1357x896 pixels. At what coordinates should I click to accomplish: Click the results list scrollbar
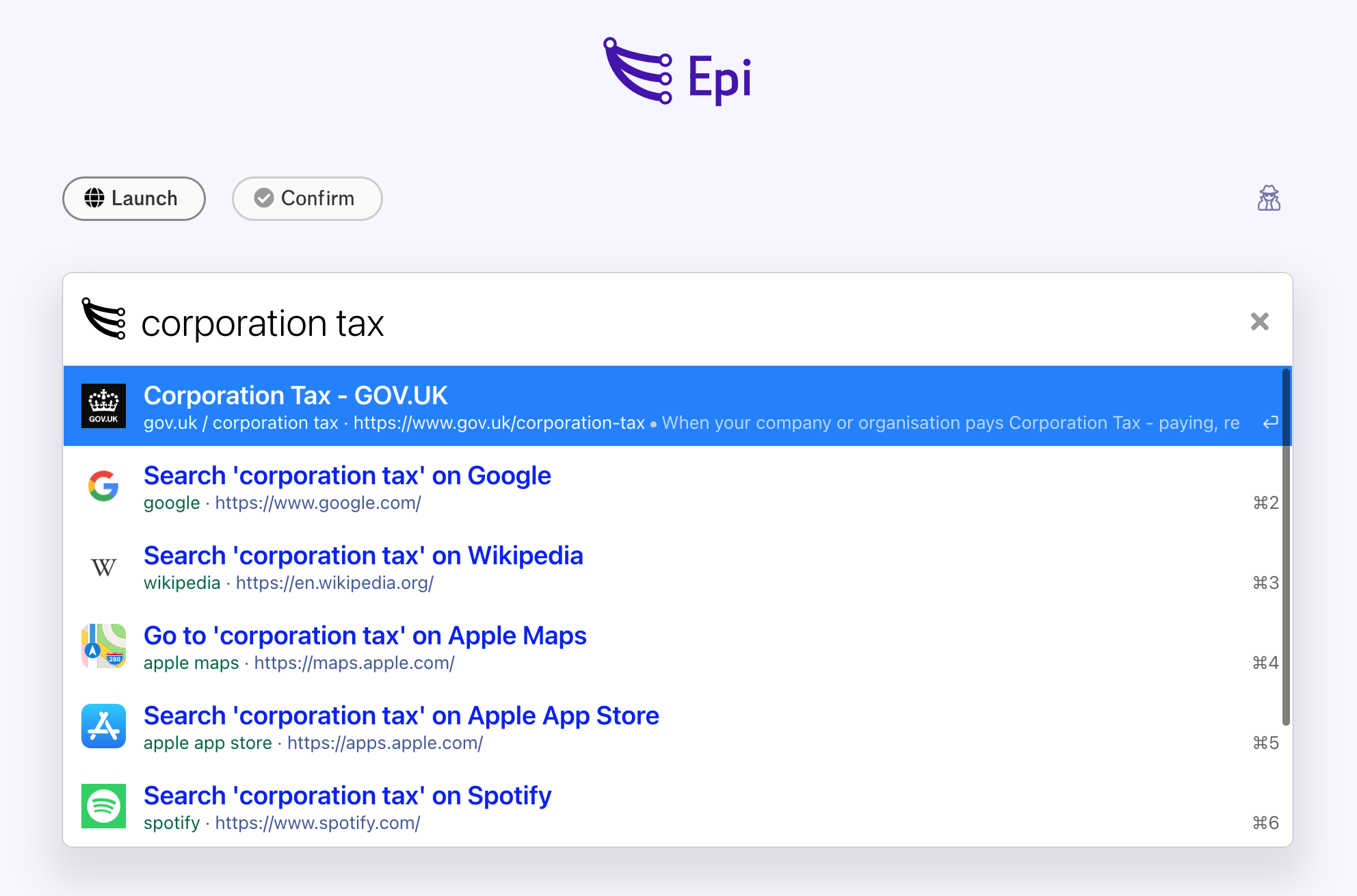(x=1286, y=547)
